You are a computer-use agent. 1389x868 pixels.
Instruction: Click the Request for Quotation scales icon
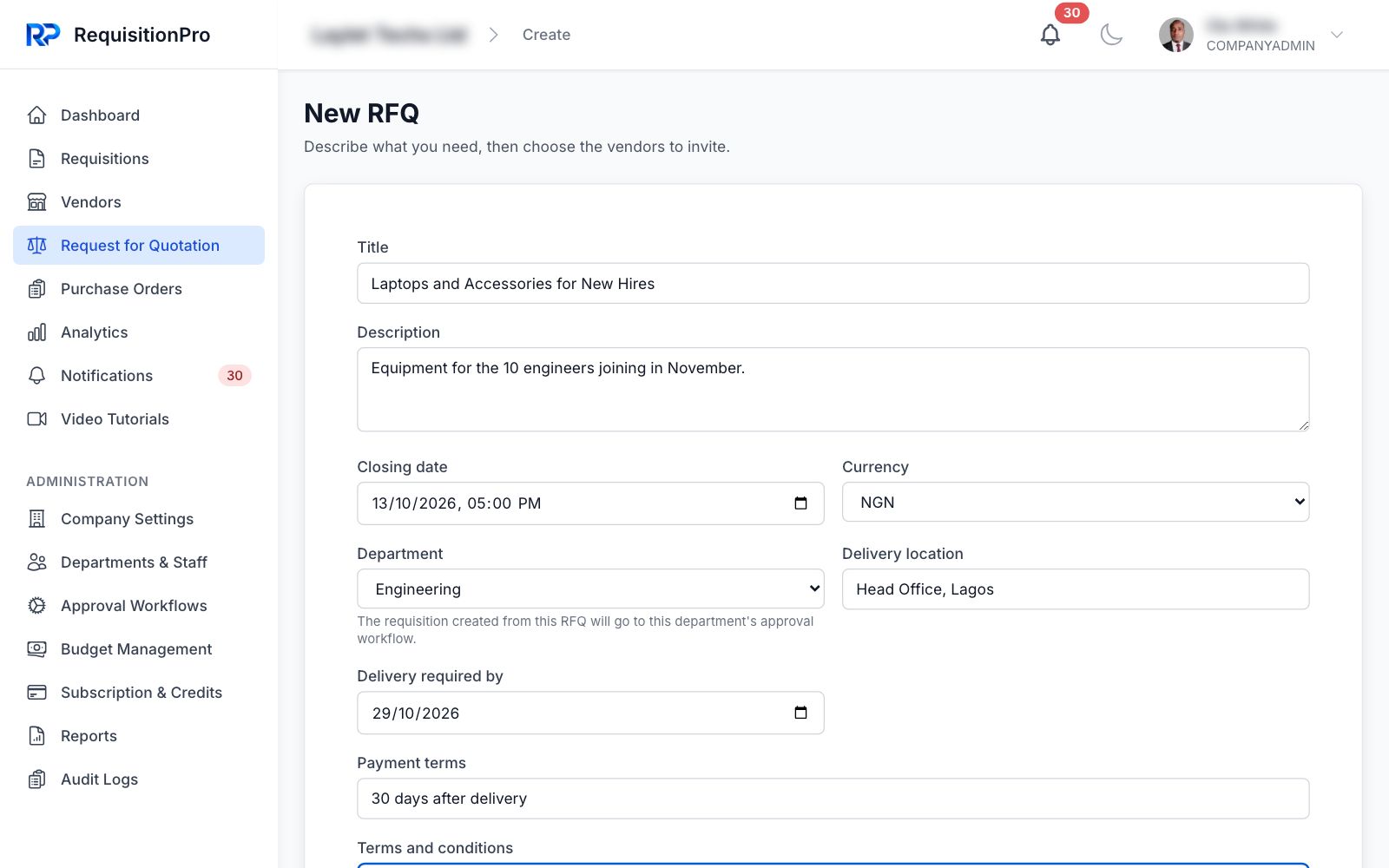pyautogui.click(x=36, y=246)
